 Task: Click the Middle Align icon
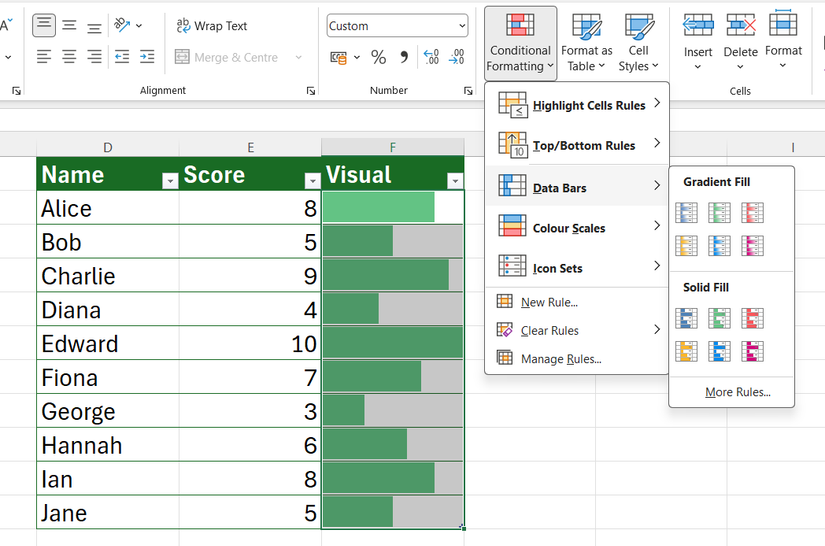[69, 25]
